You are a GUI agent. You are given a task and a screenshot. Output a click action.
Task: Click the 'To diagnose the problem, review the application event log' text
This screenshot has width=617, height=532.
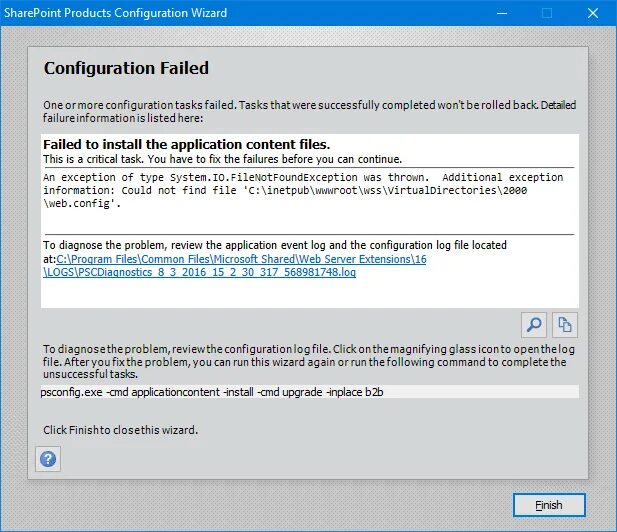pos(275,245)
